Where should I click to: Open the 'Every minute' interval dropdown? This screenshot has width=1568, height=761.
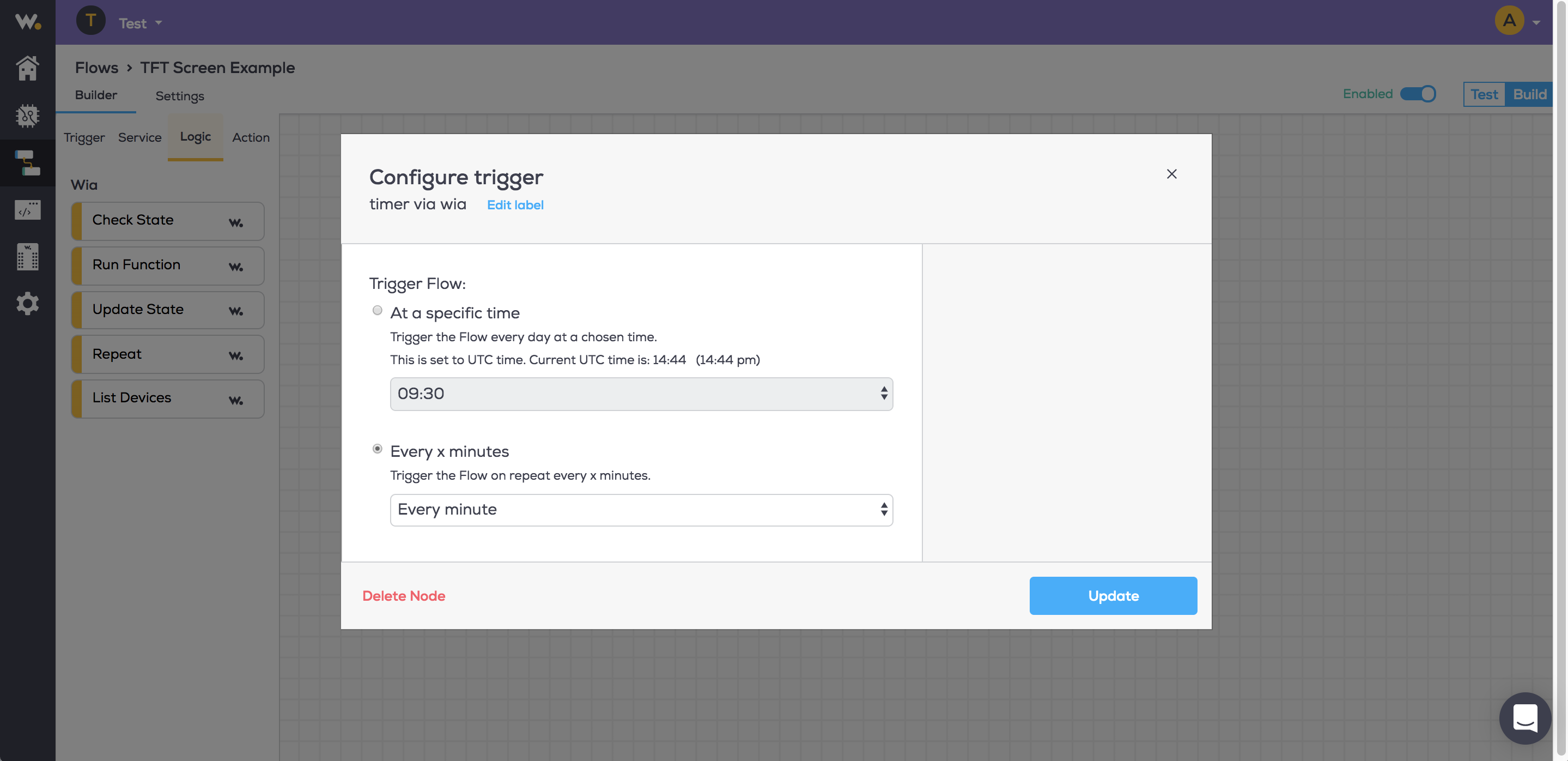tap(641, 510)
